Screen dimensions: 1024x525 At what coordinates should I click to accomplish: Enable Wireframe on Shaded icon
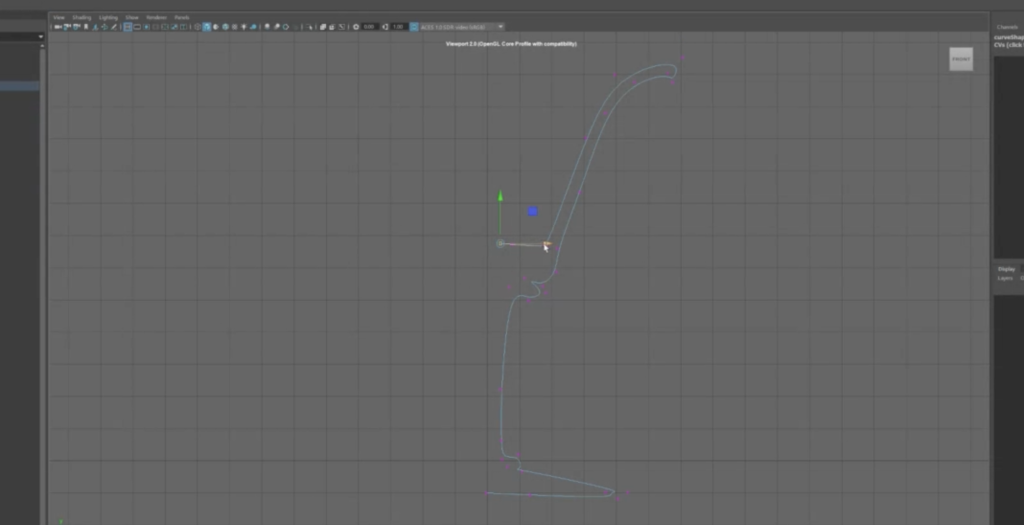click(x=225, y=27)
